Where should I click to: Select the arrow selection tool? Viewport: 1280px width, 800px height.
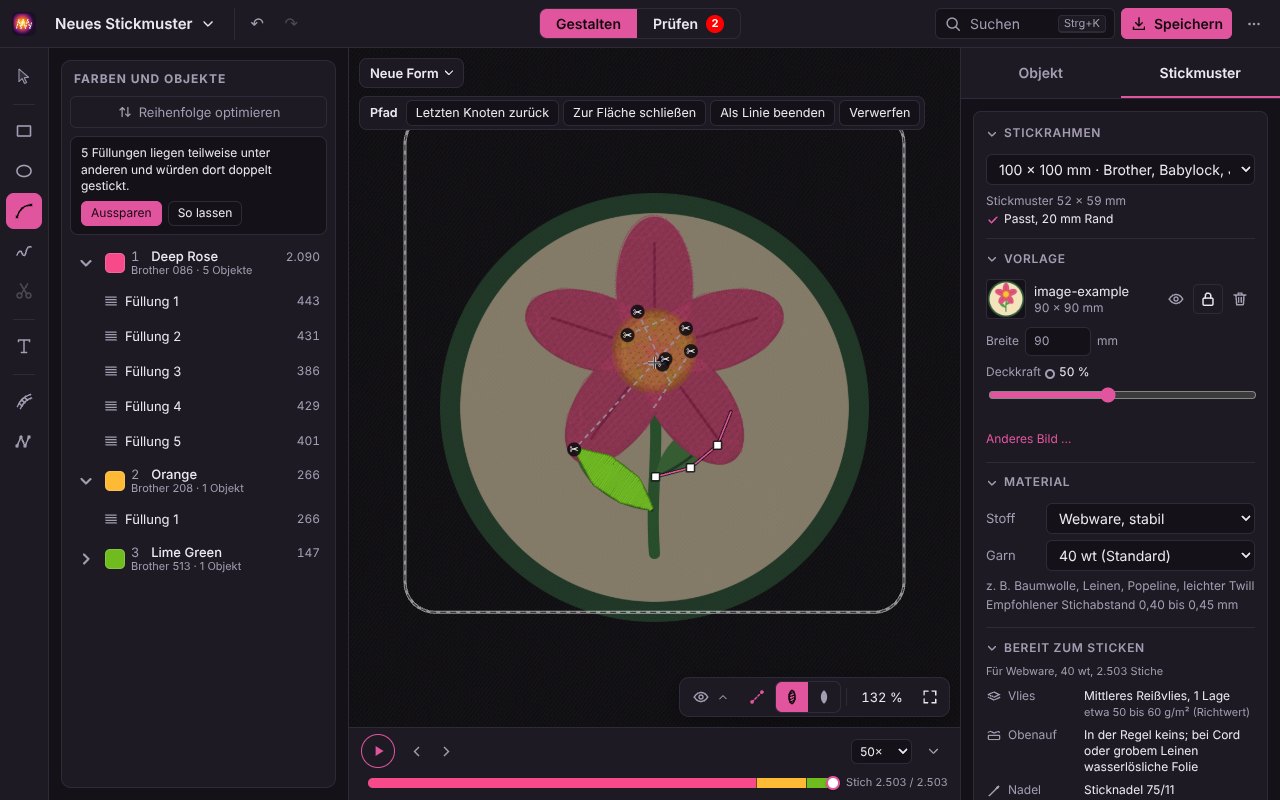tap(24, 77)
